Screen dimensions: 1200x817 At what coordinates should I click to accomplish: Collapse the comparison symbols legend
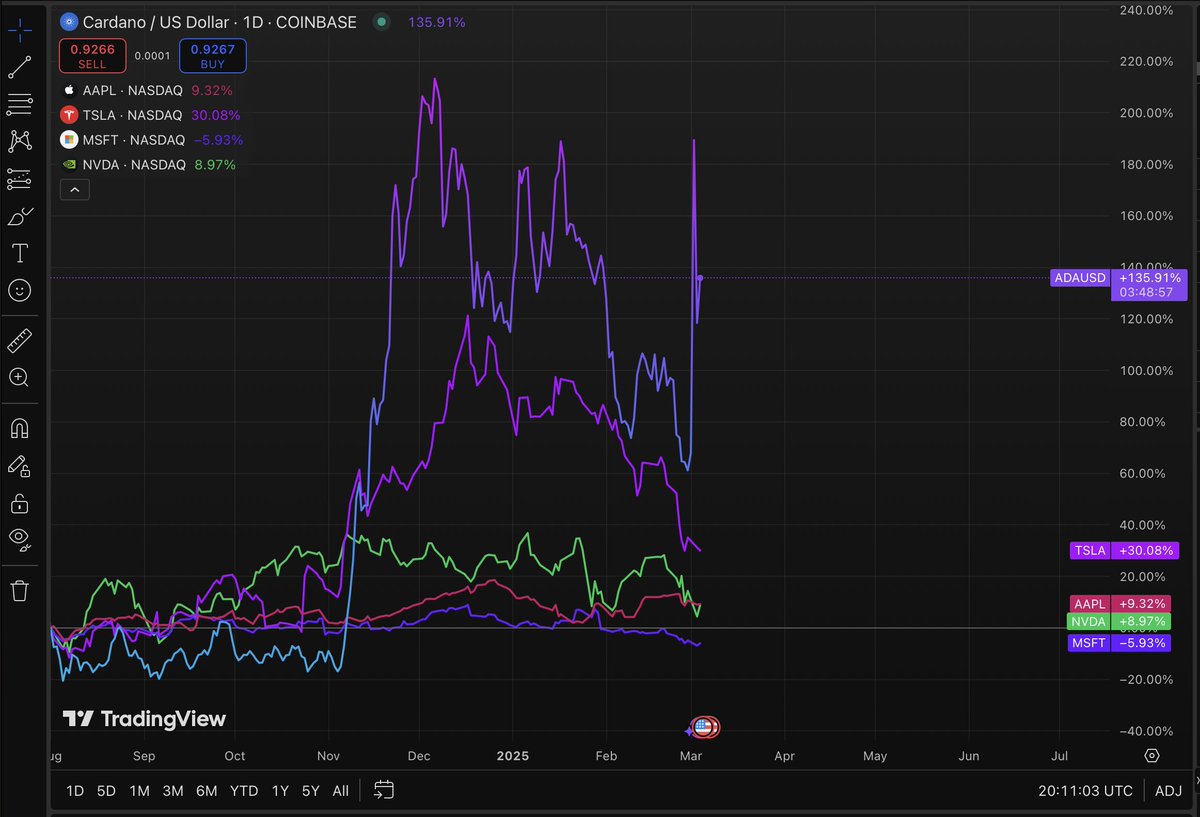pyautogui.click(x=75, y=189)
